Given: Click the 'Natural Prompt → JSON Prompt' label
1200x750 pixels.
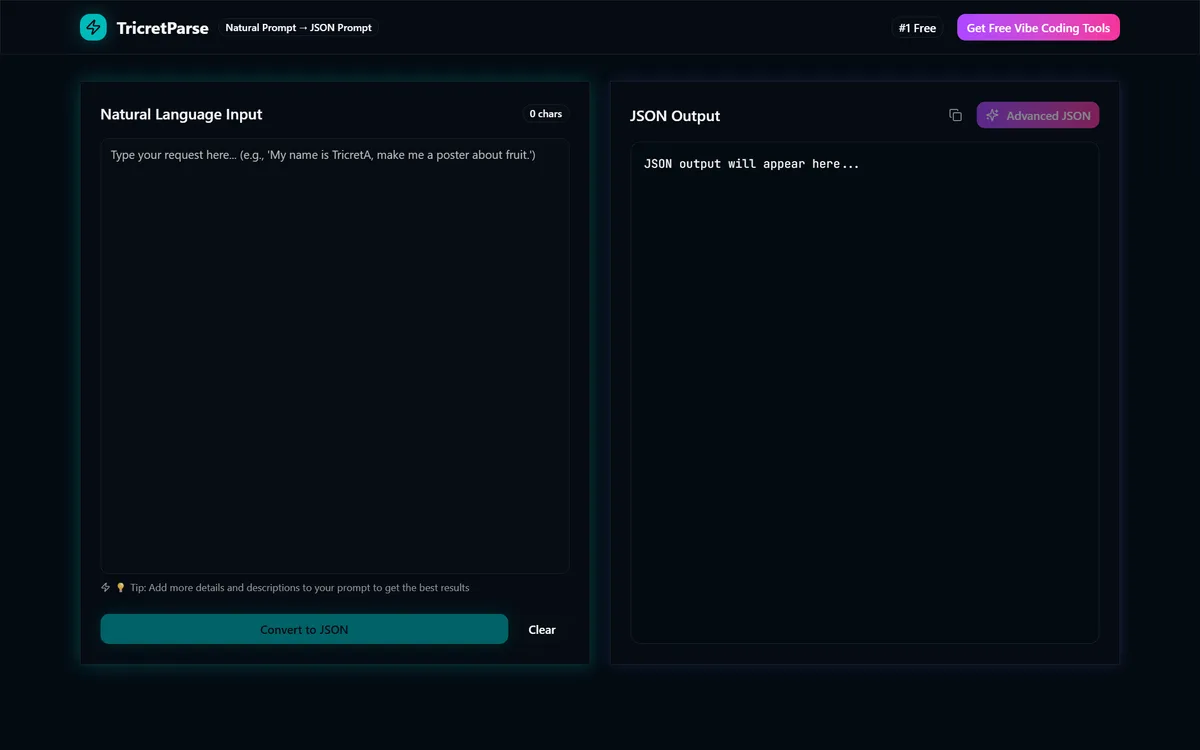Looking at the screenshot, I should 299,28.
